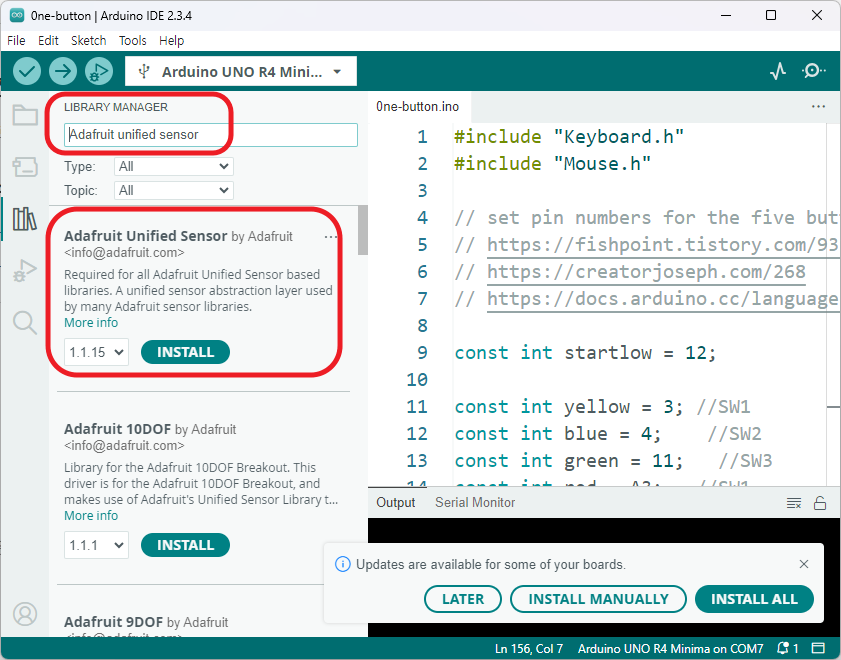
Task: Open version 1.1.15 dropdown for Unified Sensor
Action: [x=97, y=352]
